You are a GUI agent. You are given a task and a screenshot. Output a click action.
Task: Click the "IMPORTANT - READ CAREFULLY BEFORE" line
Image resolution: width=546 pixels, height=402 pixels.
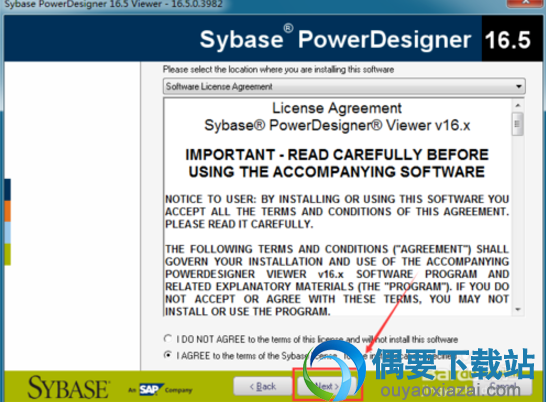tap(337, 155)
